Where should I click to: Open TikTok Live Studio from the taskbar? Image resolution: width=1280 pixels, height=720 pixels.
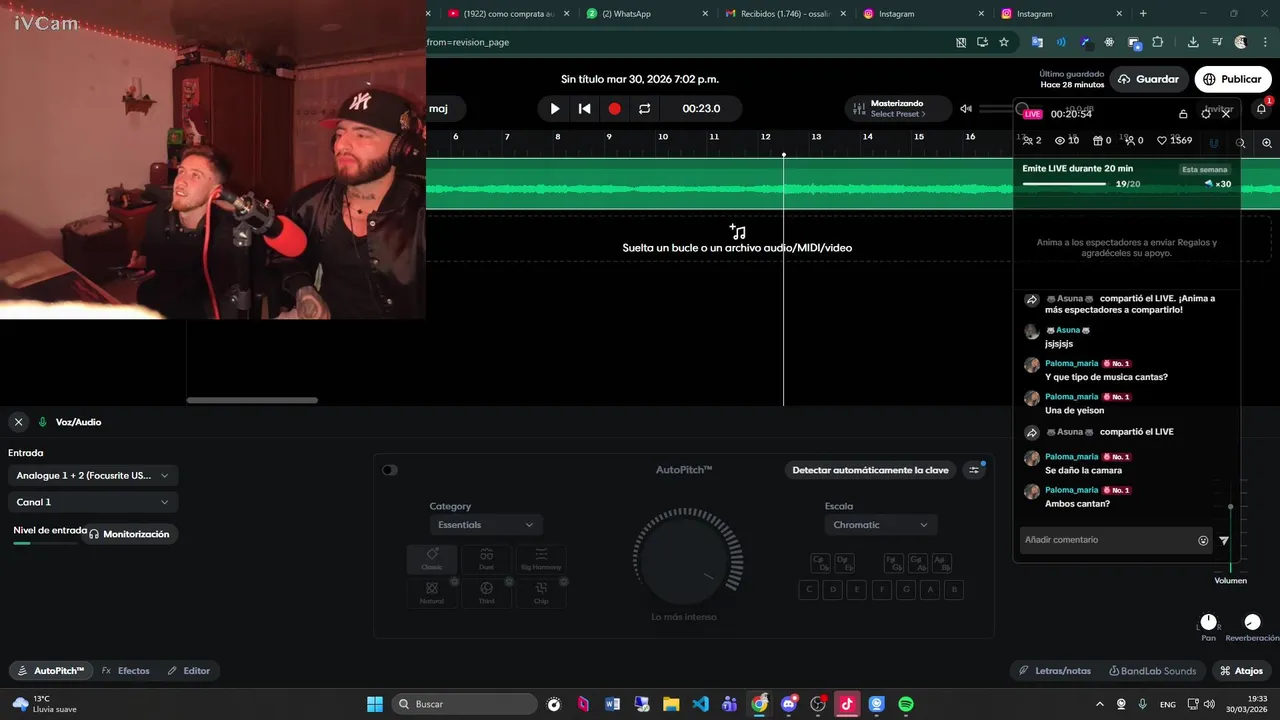(x=847, y=704)
